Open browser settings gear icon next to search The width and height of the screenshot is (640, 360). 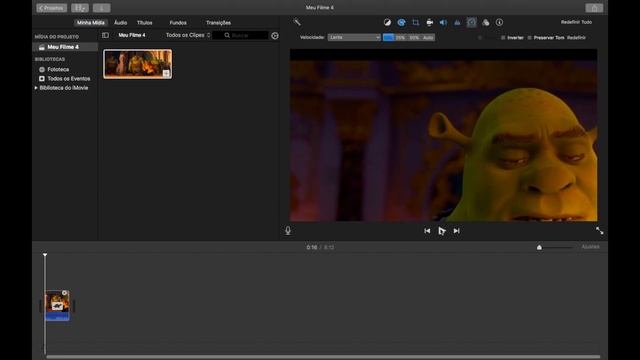tap(275, 36)
